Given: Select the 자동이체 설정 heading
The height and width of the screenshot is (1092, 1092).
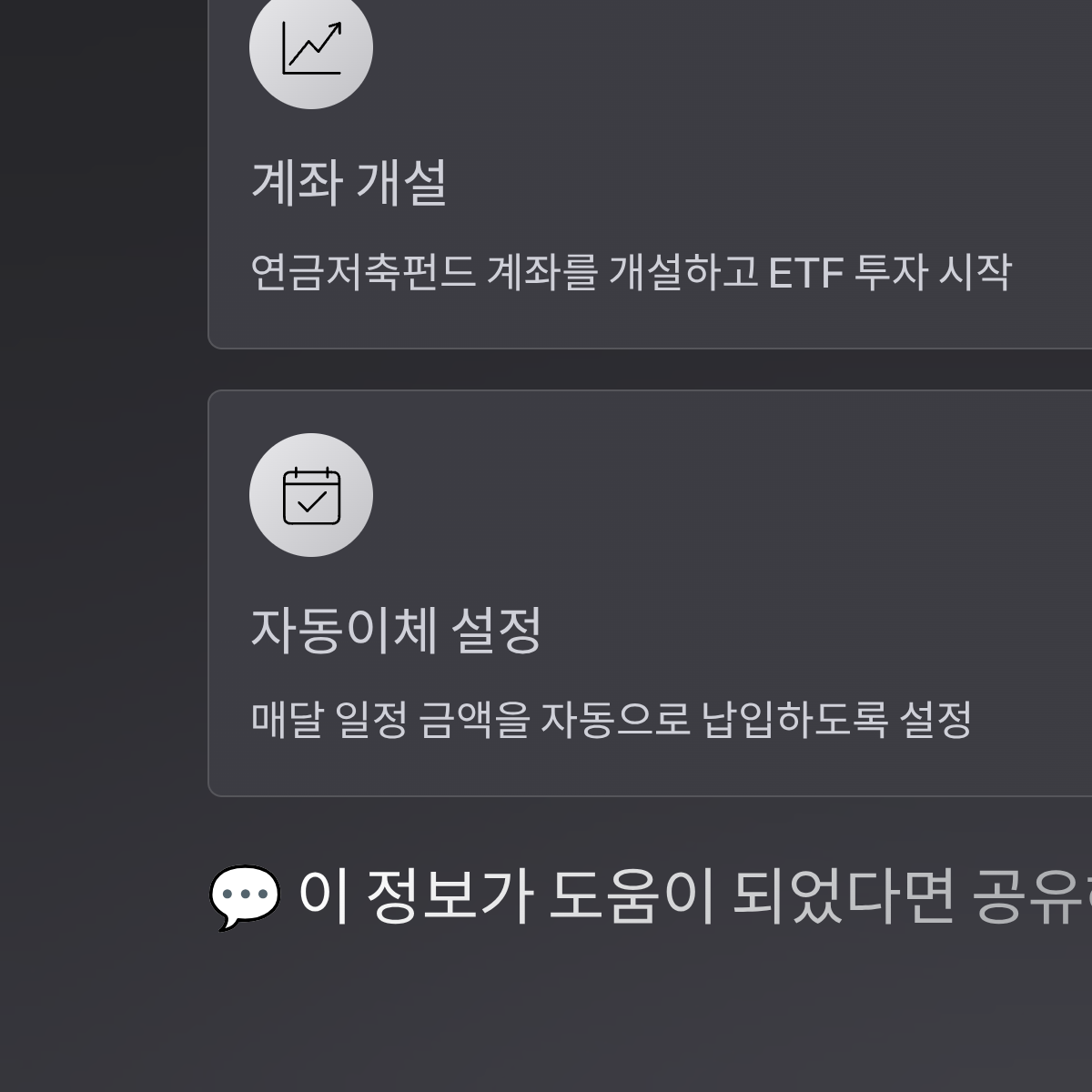Looking at the screenshot, I should click(397, 630).
